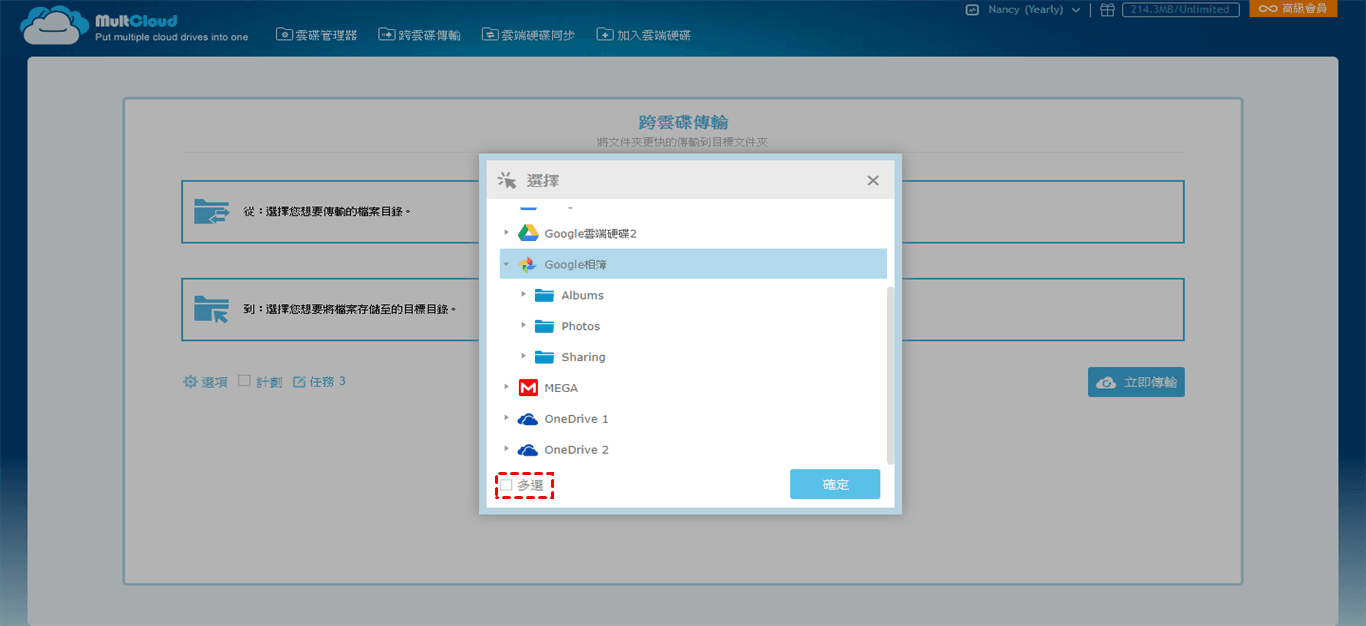Open 雲碟管理器 from the top navigation
This screenshot has height=626, width=1366.
click(317, 35)
